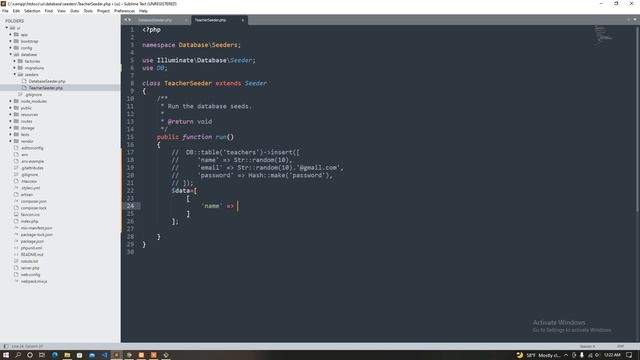Open the Goto menu

pyautogui.click(x=75, y=11)
